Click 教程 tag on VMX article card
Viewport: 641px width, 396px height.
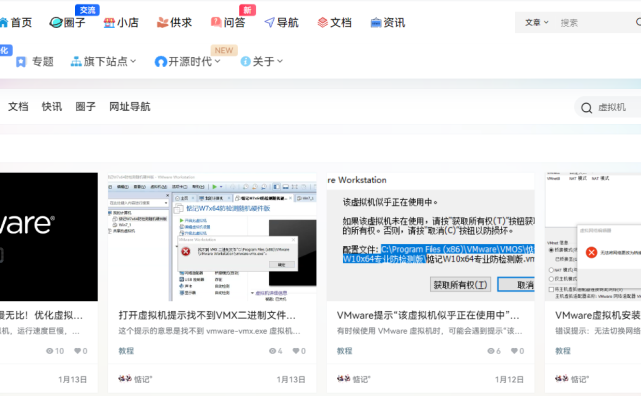point(126,351)
